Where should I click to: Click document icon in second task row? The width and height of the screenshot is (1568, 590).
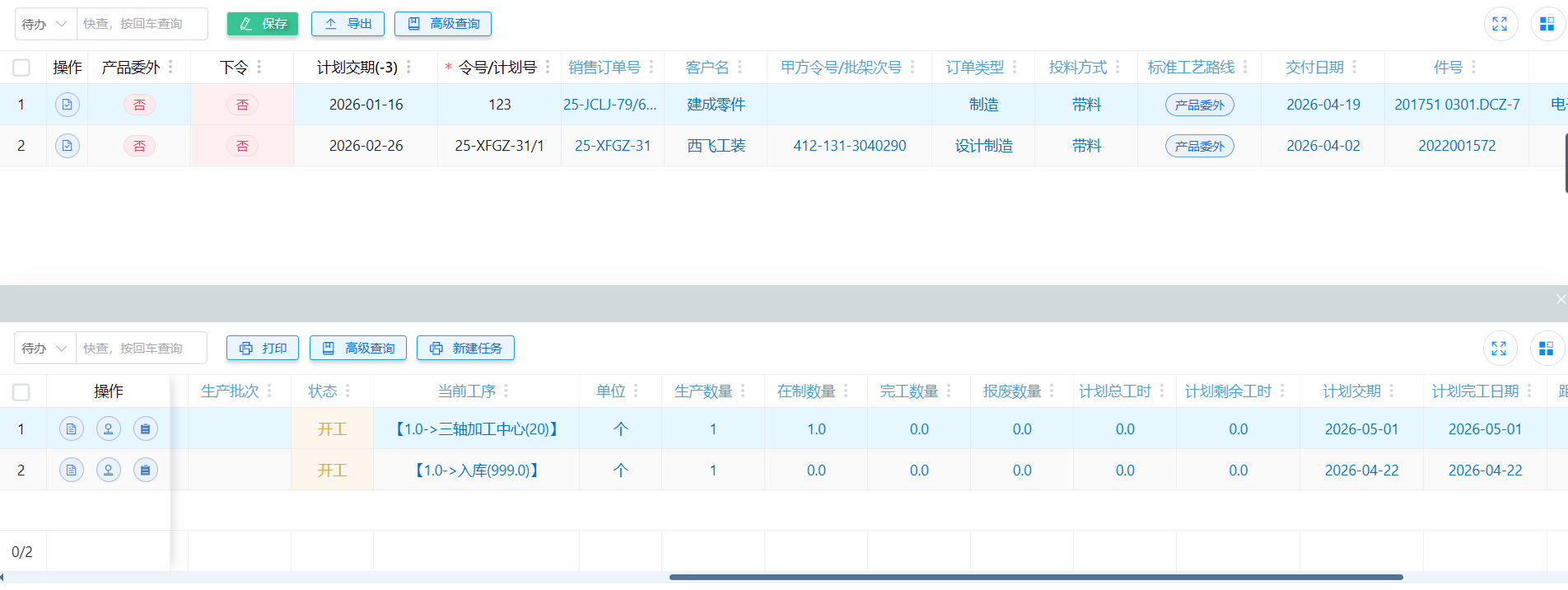click(x=72, y=470)
